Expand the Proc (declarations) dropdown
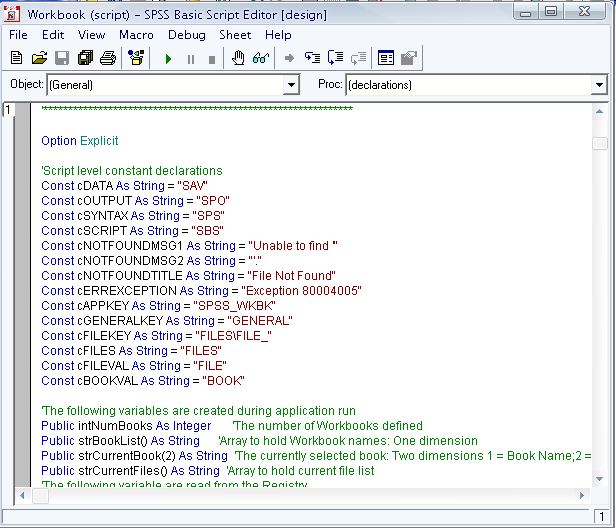The image size is (616, 528). pyautogui.click(x=599, y=85)
